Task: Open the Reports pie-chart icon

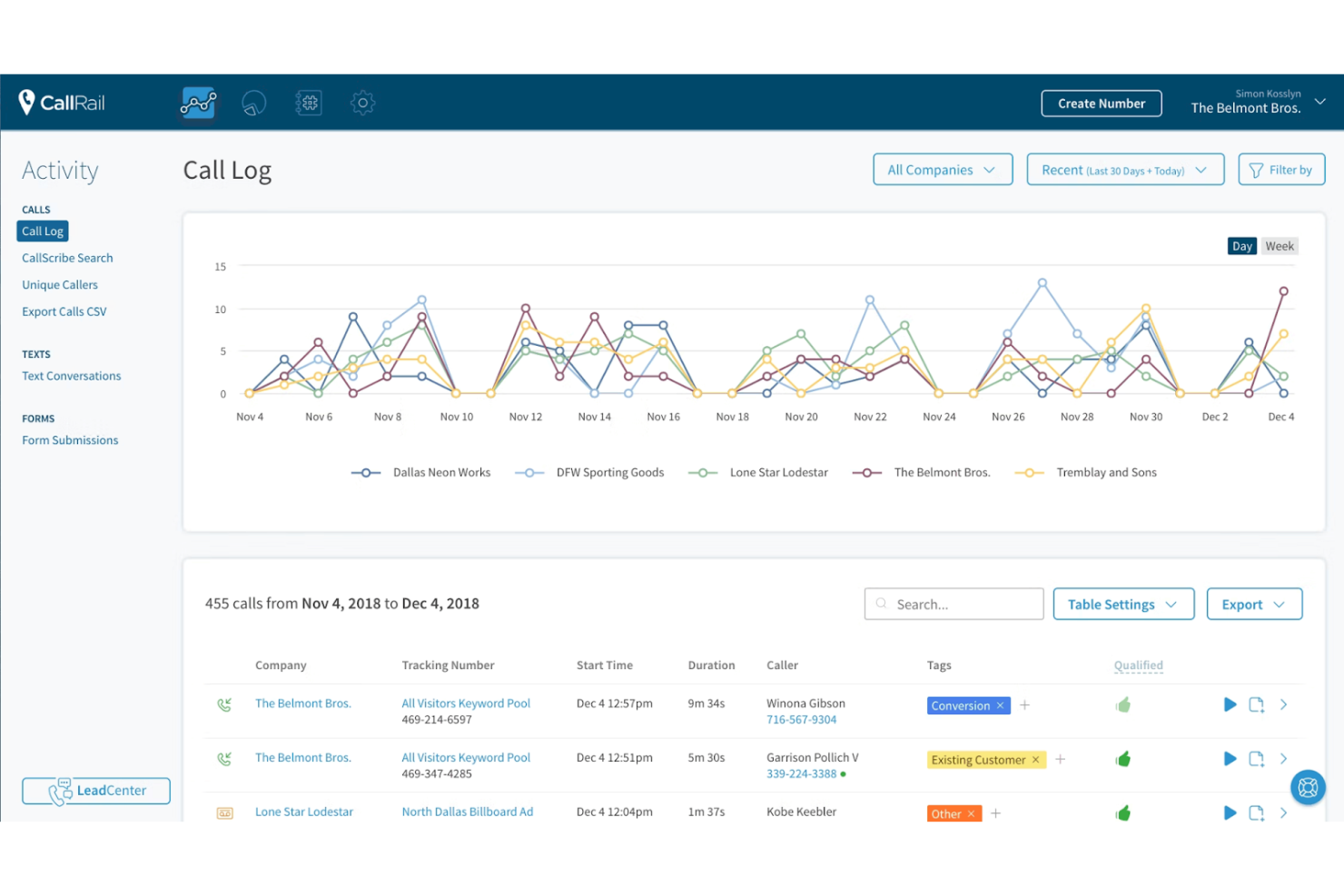Action: point(253,103)
